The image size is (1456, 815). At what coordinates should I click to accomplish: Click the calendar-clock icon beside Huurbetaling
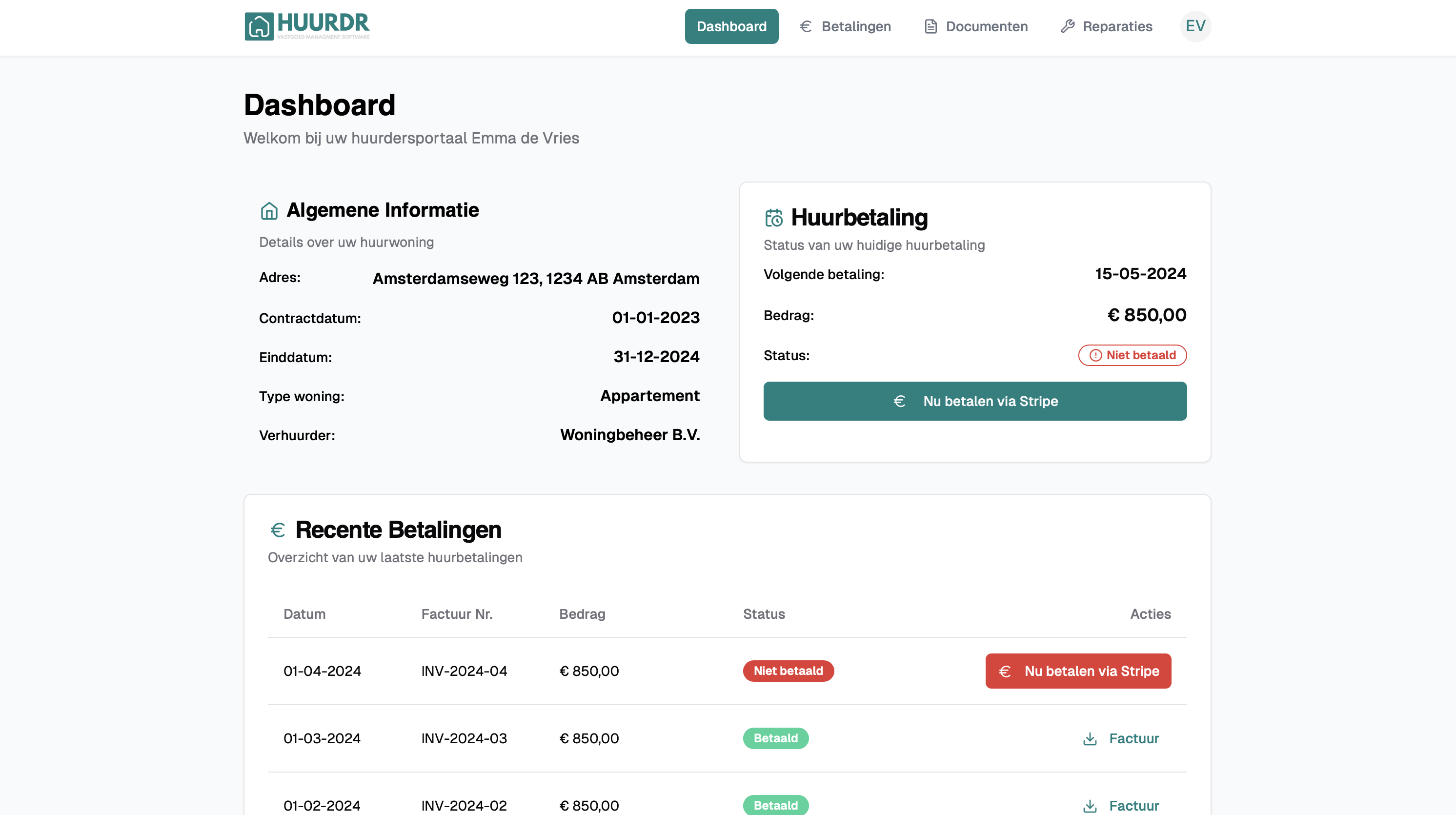[x=774, y=218]
